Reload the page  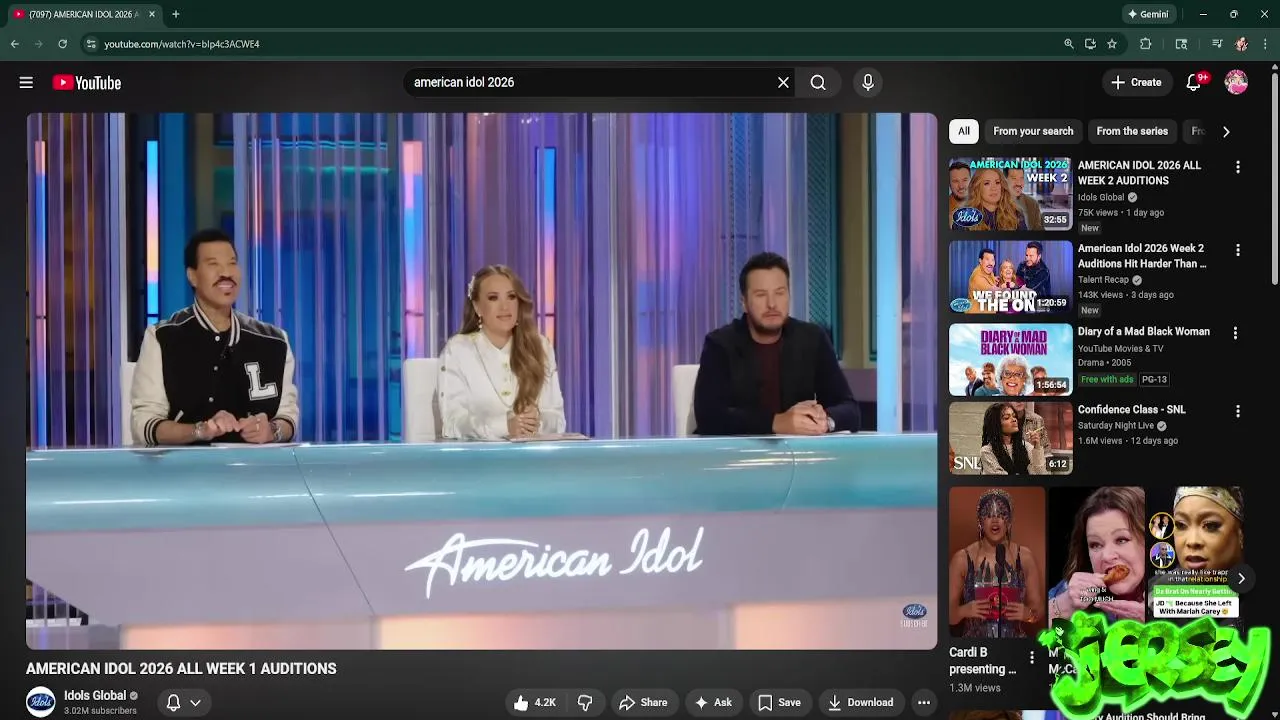click(62, 44)
